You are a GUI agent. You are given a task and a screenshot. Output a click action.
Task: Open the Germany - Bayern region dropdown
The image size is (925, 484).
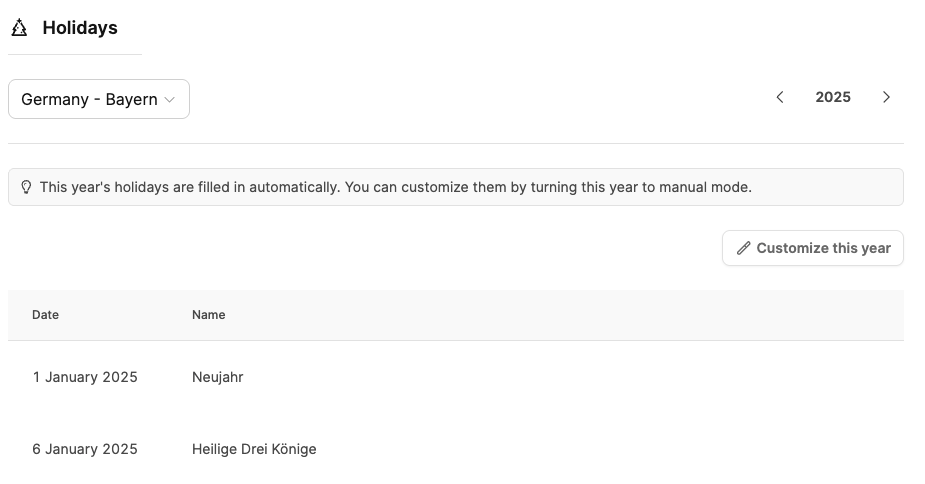(98, 99)
